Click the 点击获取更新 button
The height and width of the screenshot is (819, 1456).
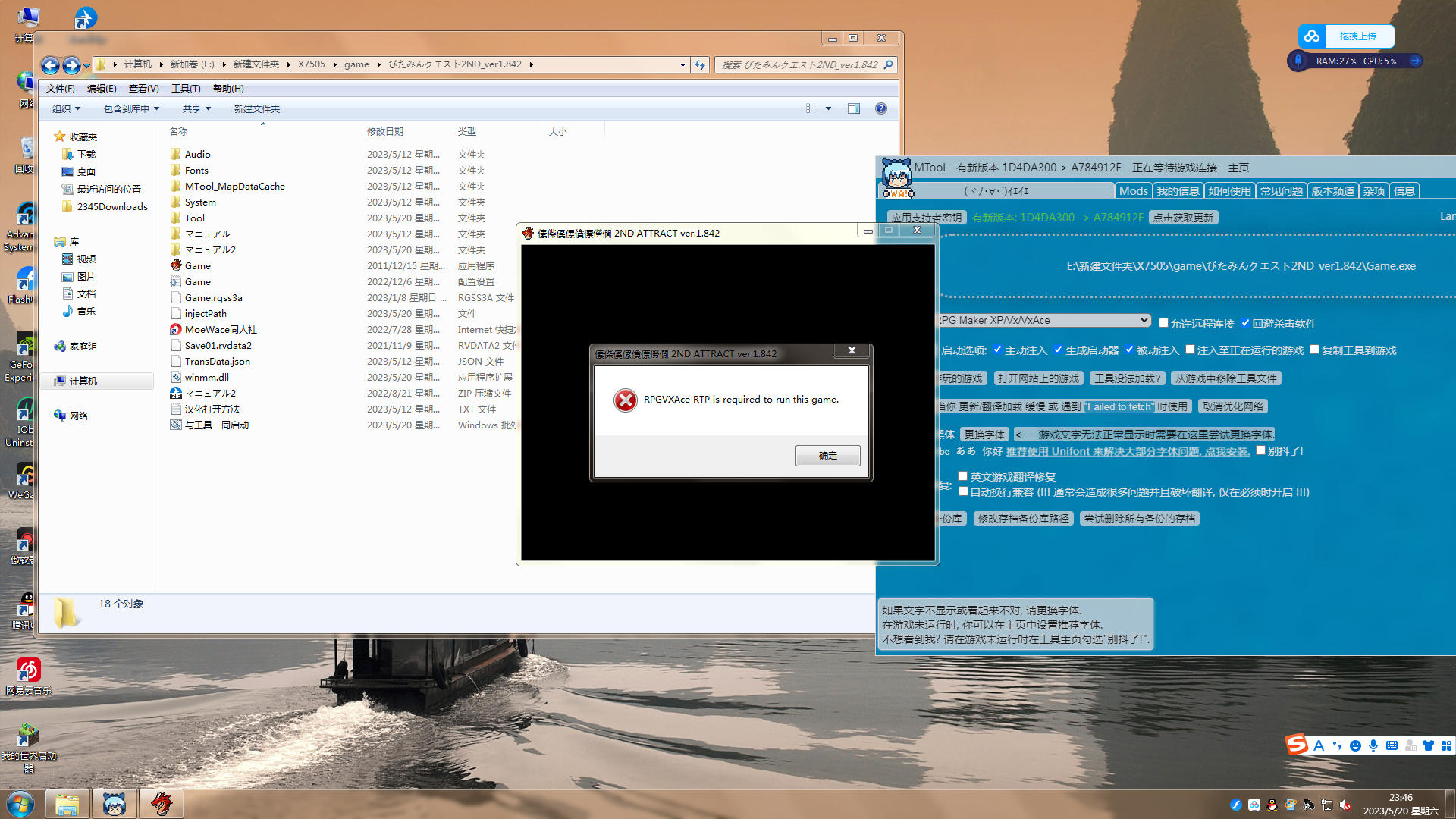[x=1183, y=218]
